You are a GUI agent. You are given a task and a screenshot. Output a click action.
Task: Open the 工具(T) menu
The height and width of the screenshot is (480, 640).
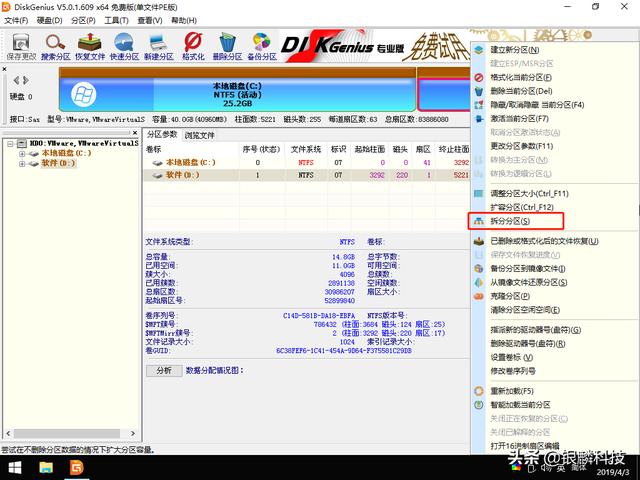pos(116,20)
